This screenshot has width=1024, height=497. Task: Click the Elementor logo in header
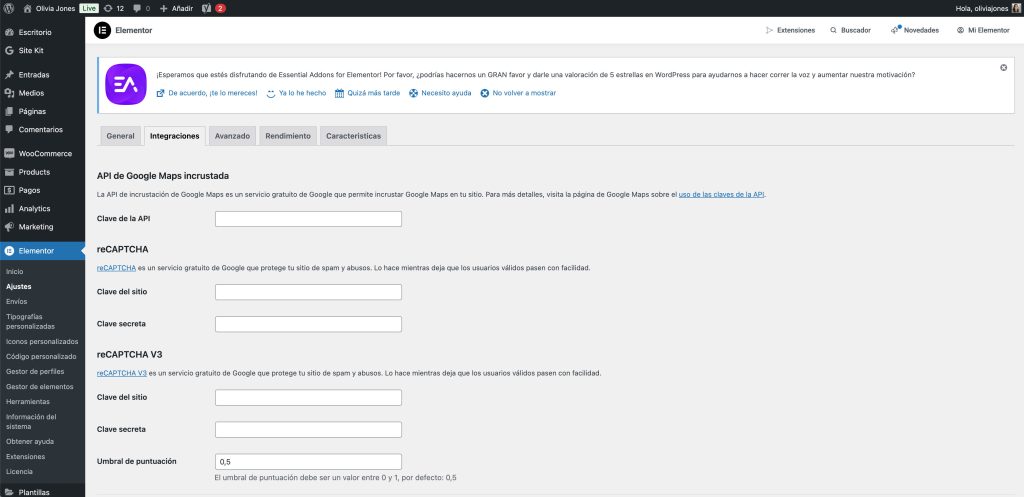pos(103,30)
